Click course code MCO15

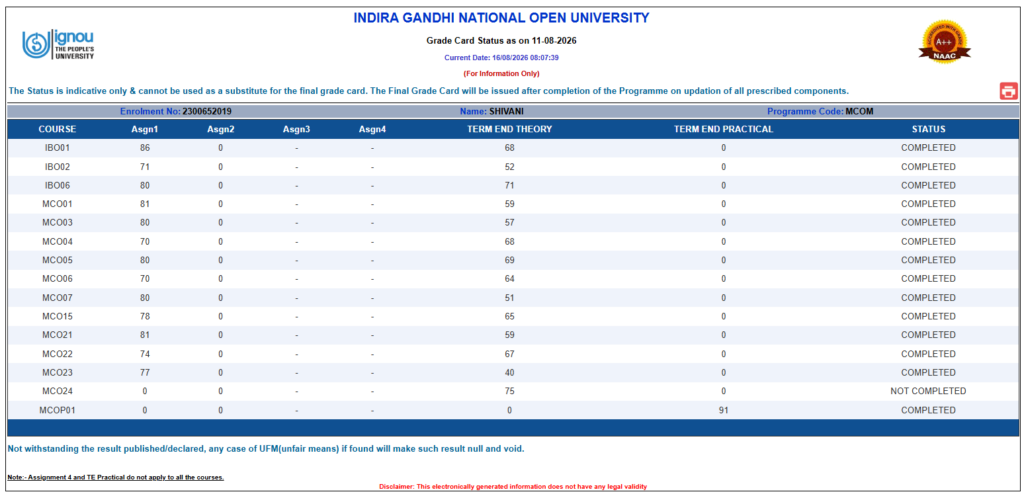(x=57, y=317)
